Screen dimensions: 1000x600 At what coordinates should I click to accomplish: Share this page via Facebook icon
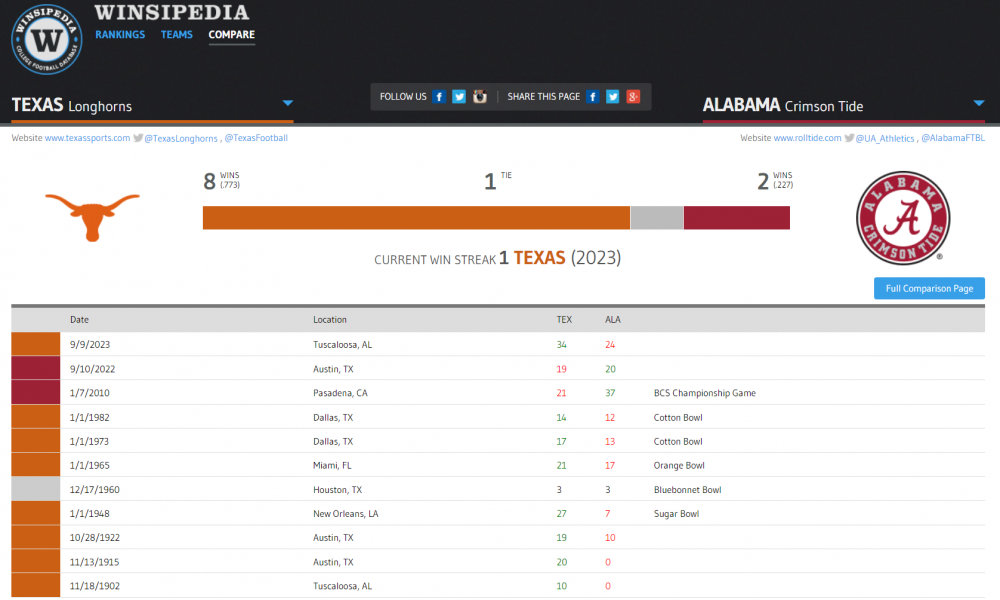593,97
